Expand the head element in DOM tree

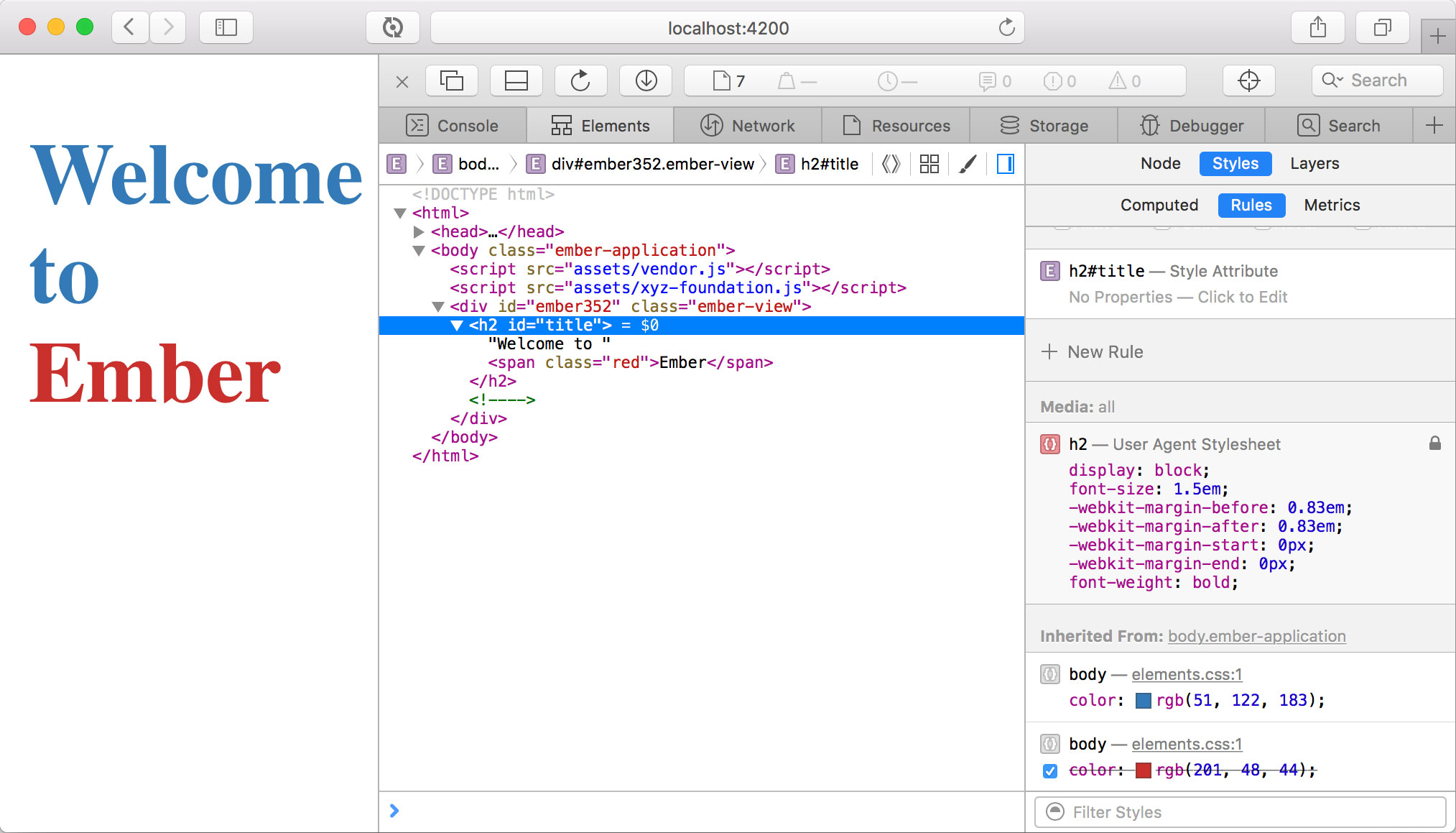[x=419, y=231]
